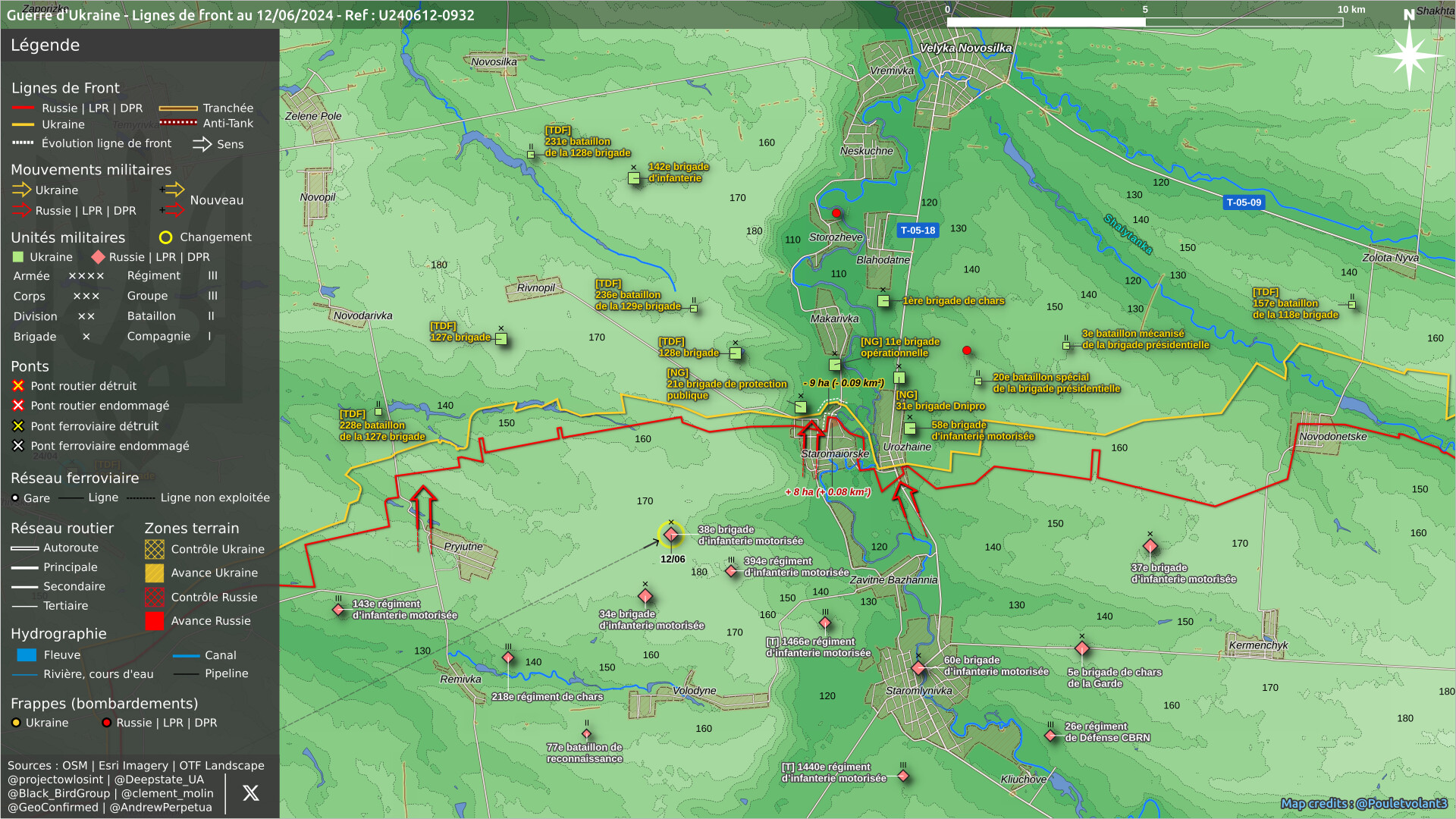Click the blue Fleuve color swatch
The image size is (1456, 819).
coord(27,655)
